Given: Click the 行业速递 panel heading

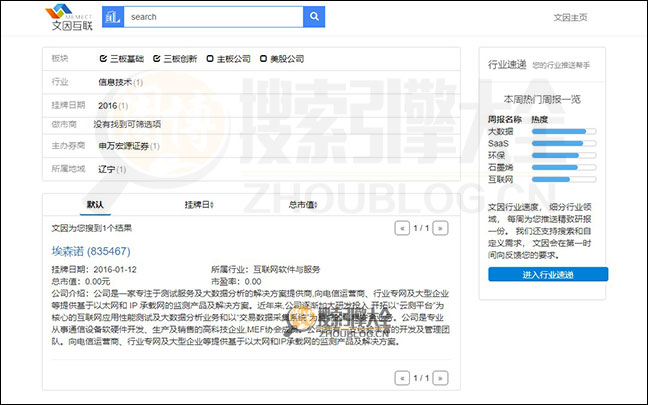Looking at the screenshot, I should 507,64.
